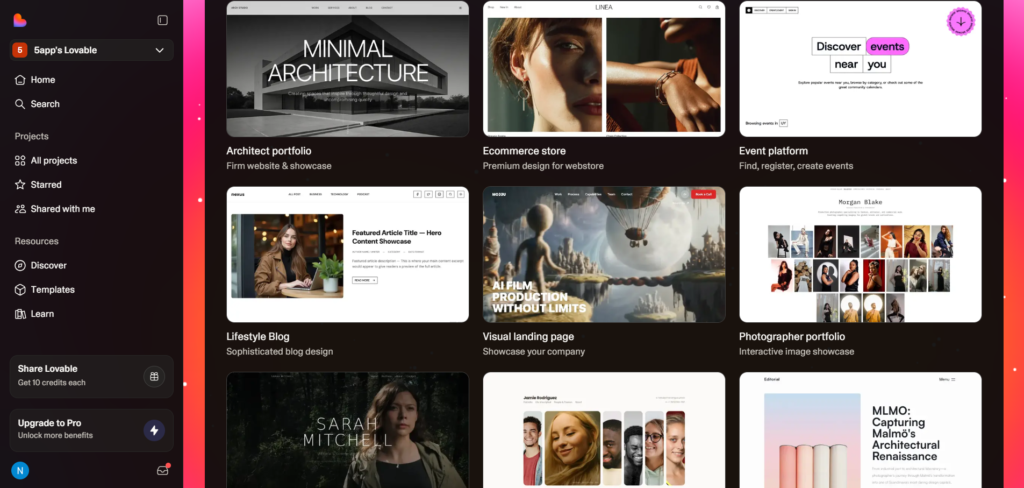Collapse the sidebar with the panel icon
1024x488 pixels.
[163, 20]
